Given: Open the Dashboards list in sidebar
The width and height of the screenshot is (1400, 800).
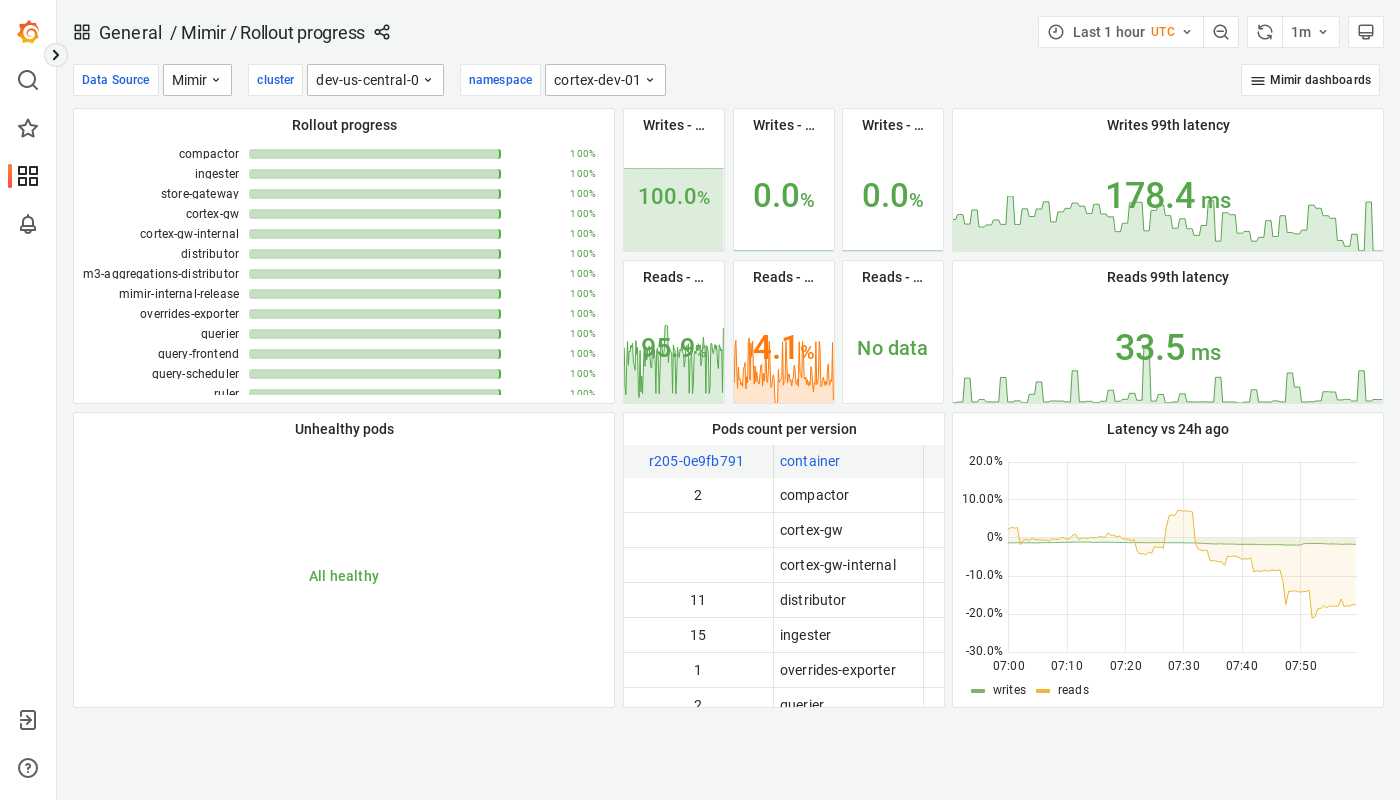Looking at the screenshot, I should click(x=27, y=176).
